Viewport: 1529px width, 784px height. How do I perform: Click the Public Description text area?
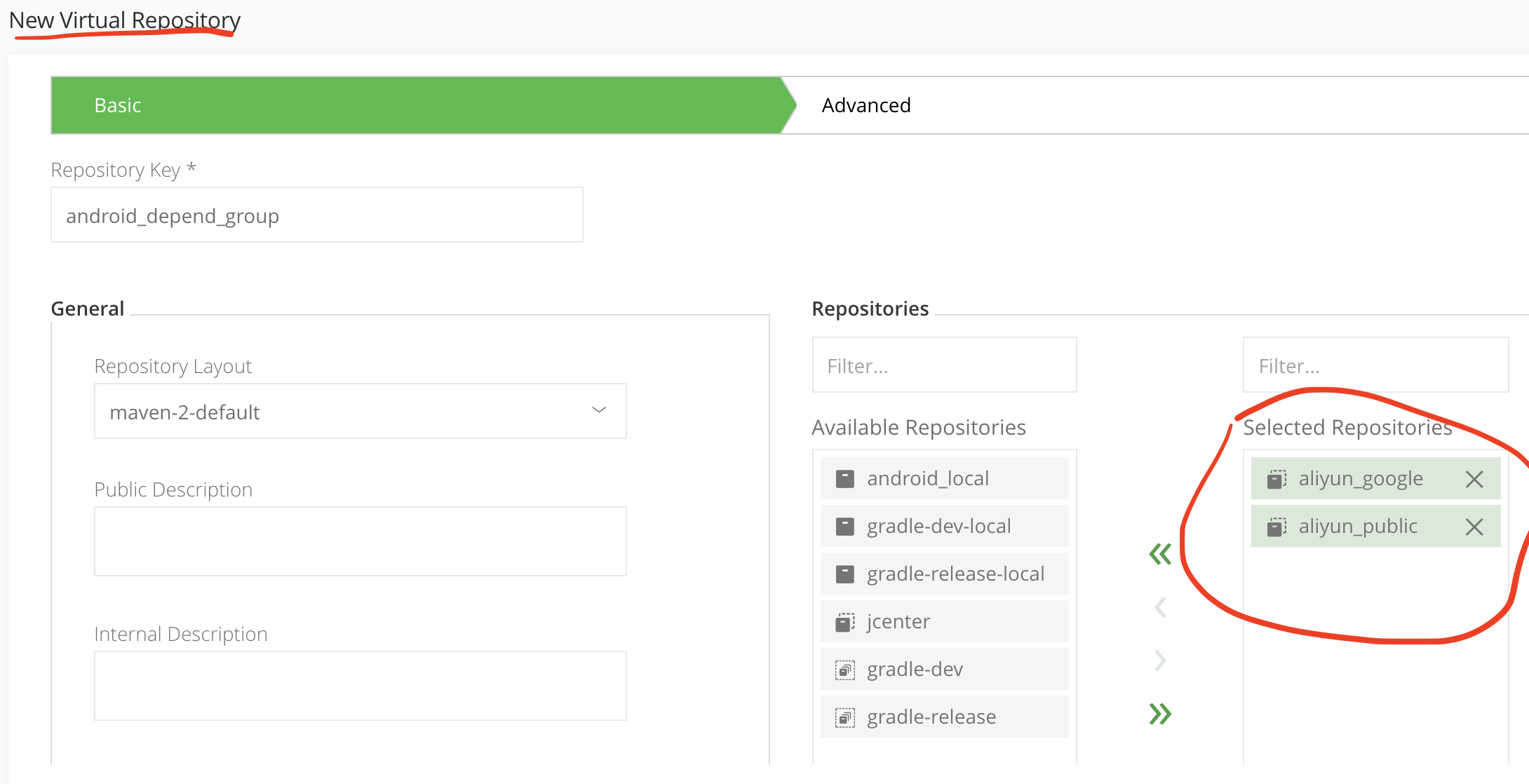[360, 541]
